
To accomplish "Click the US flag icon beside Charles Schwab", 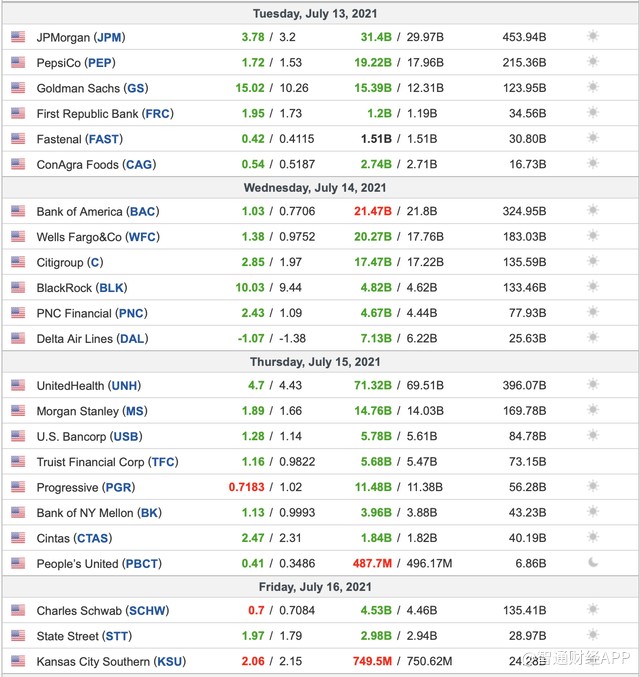I will click(x=18, y=610).
